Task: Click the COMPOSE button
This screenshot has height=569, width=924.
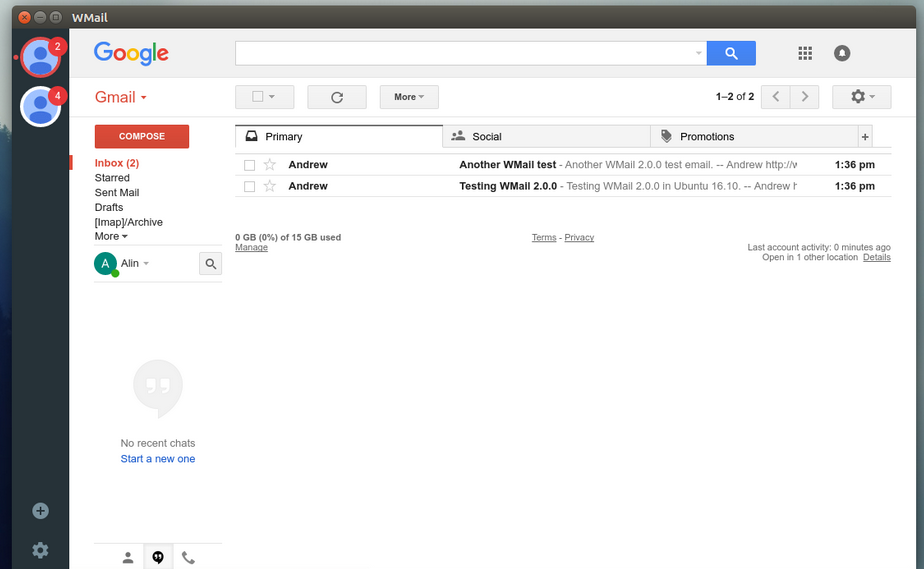Action: point(142,136)
